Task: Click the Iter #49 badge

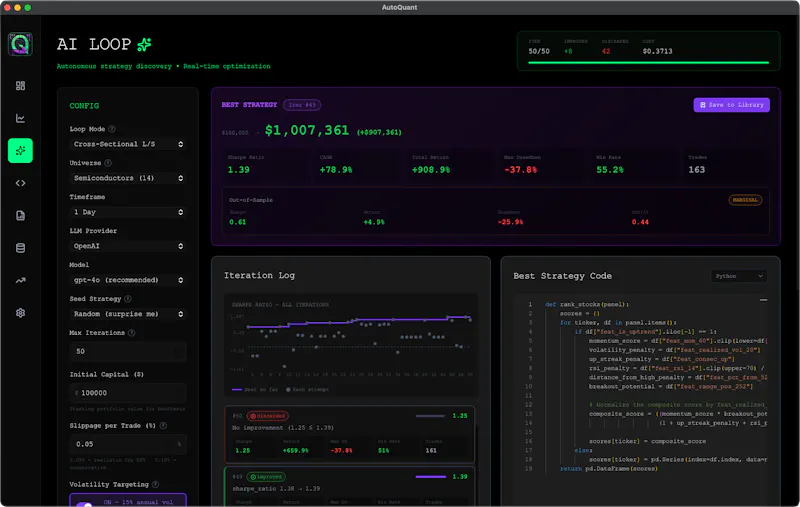Action: pos(302,105)
